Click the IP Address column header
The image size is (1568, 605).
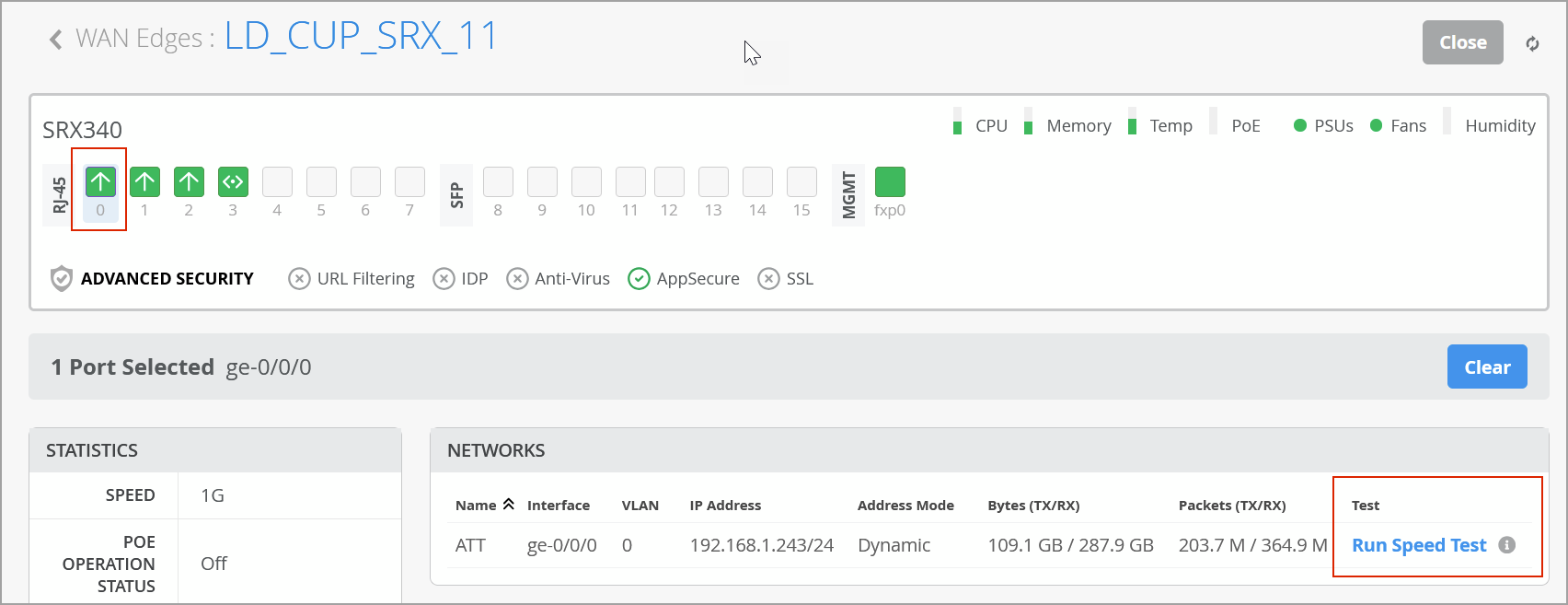725,506
